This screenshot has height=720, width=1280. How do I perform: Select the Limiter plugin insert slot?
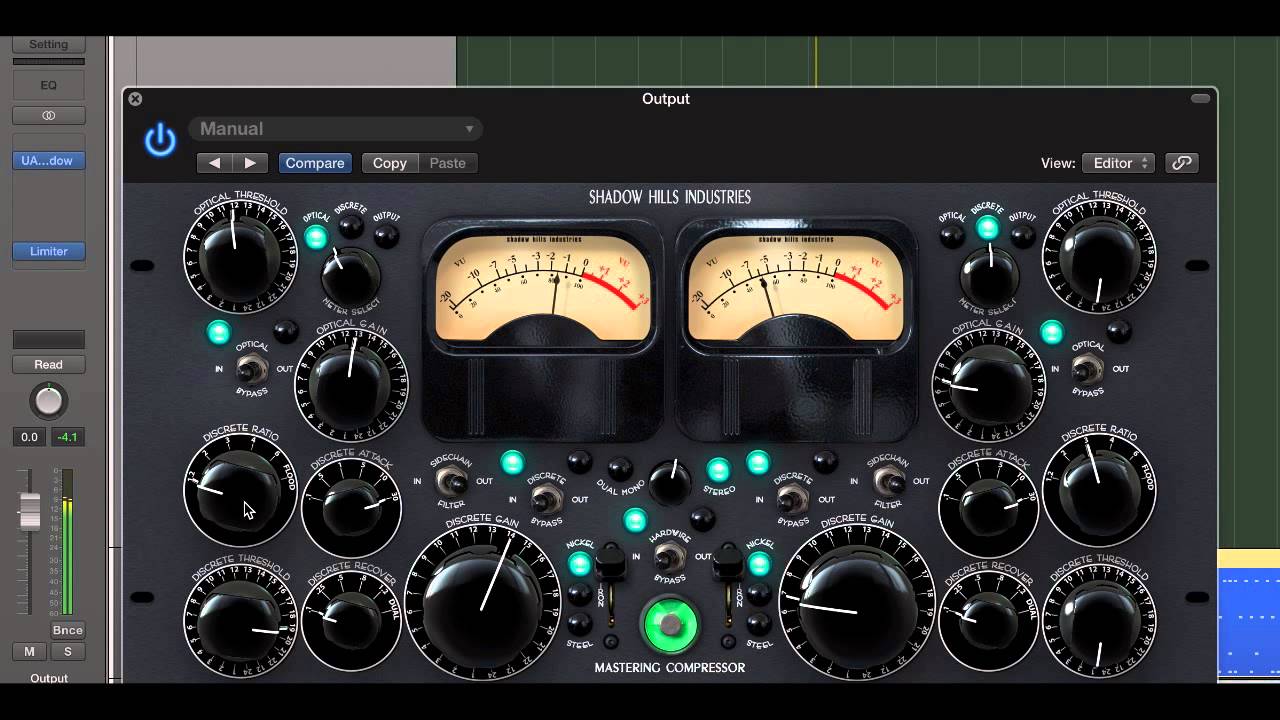(x=48, y=251)
